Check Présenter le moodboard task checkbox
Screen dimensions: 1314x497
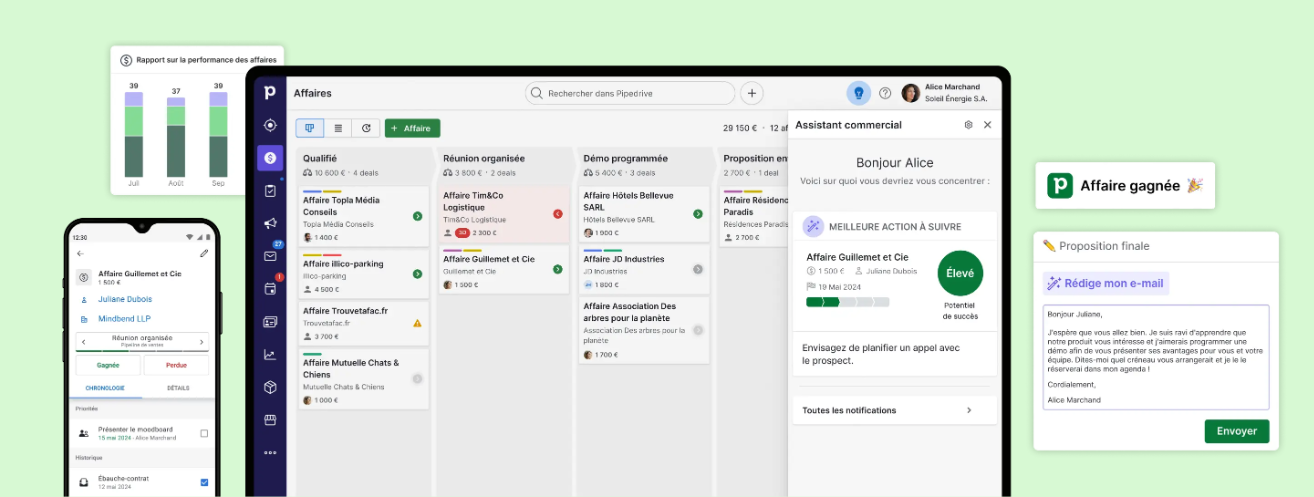tap(204, 434)
